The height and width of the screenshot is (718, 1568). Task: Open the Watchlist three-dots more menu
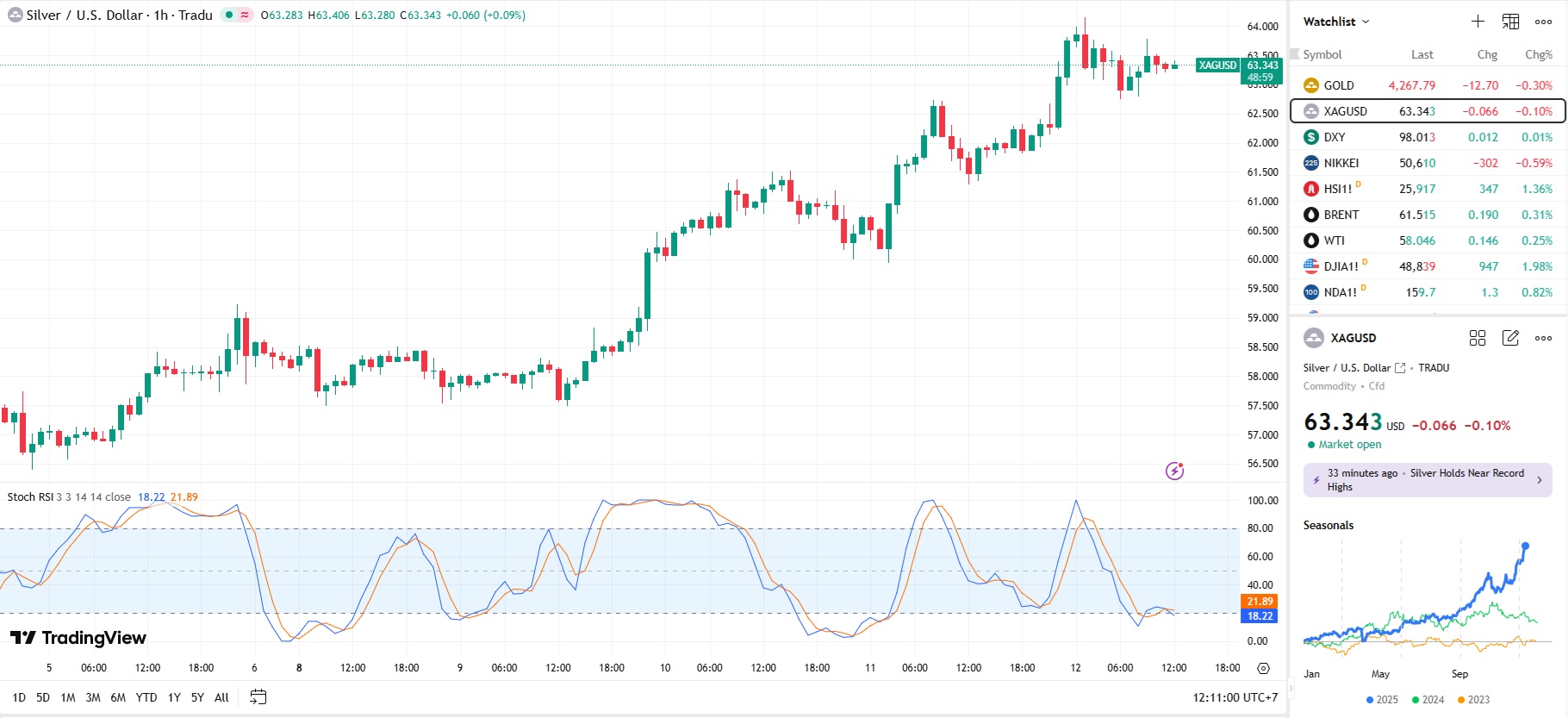(x=1543, y=22)
